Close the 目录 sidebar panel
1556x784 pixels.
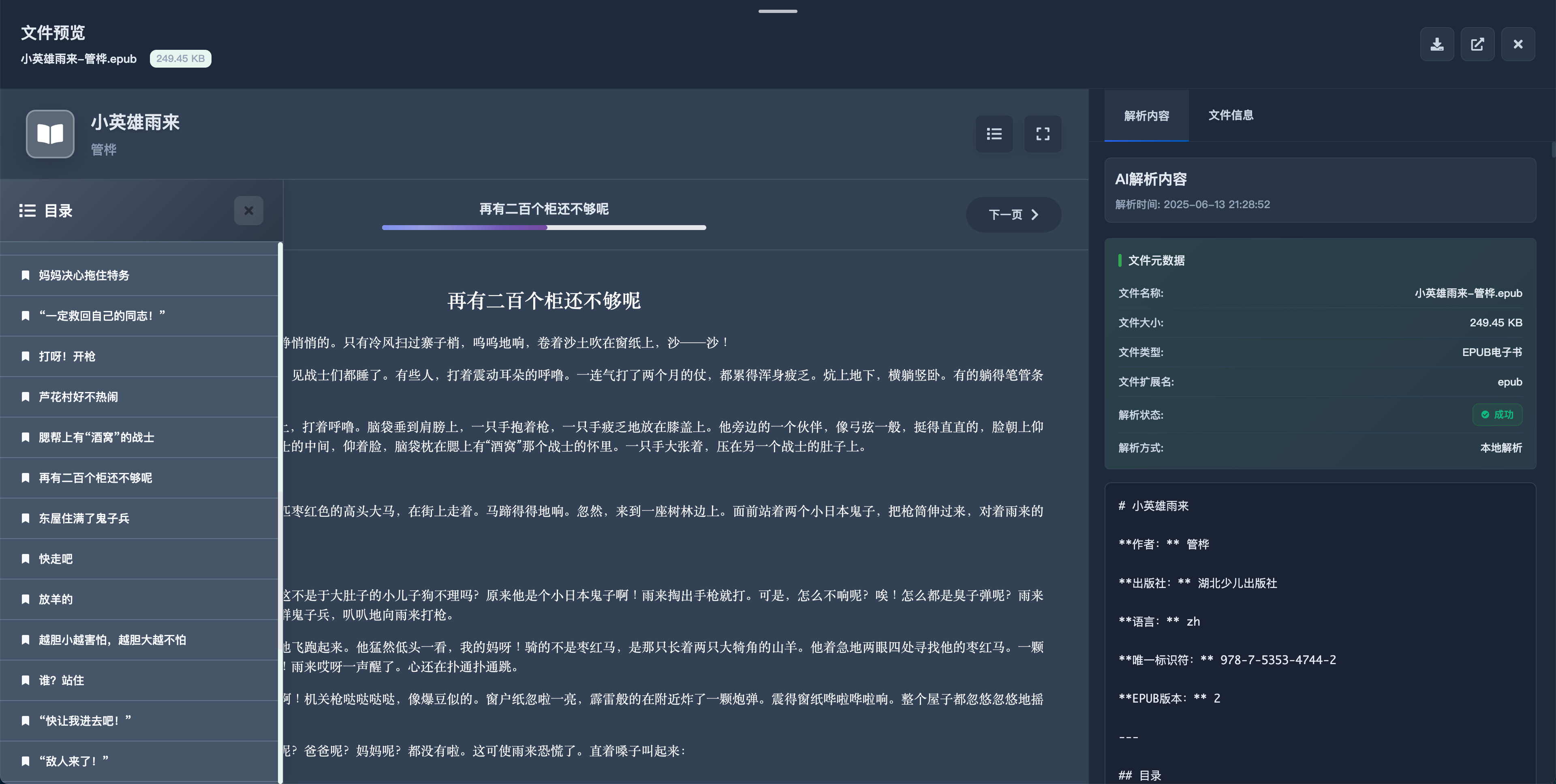[x=248, y=211]
